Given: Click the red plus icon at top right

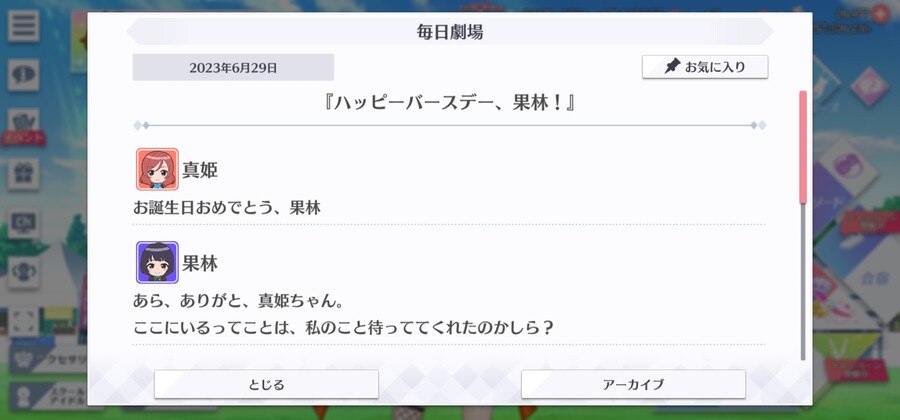Looking at the screenshot, I should pyautogui.click(x=880, y=13).
